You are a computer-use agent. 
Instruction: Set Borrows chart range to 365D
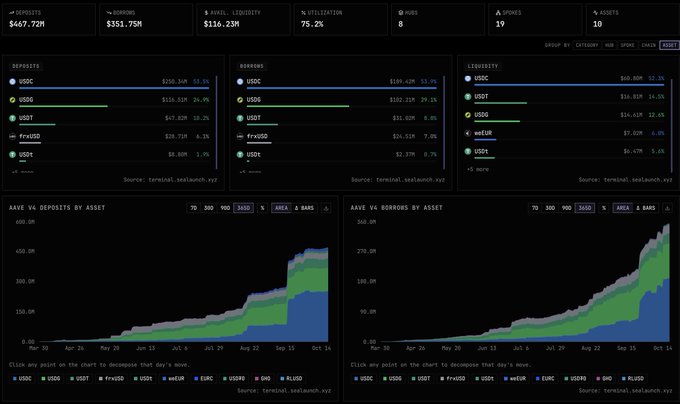(x=585, y=208)
